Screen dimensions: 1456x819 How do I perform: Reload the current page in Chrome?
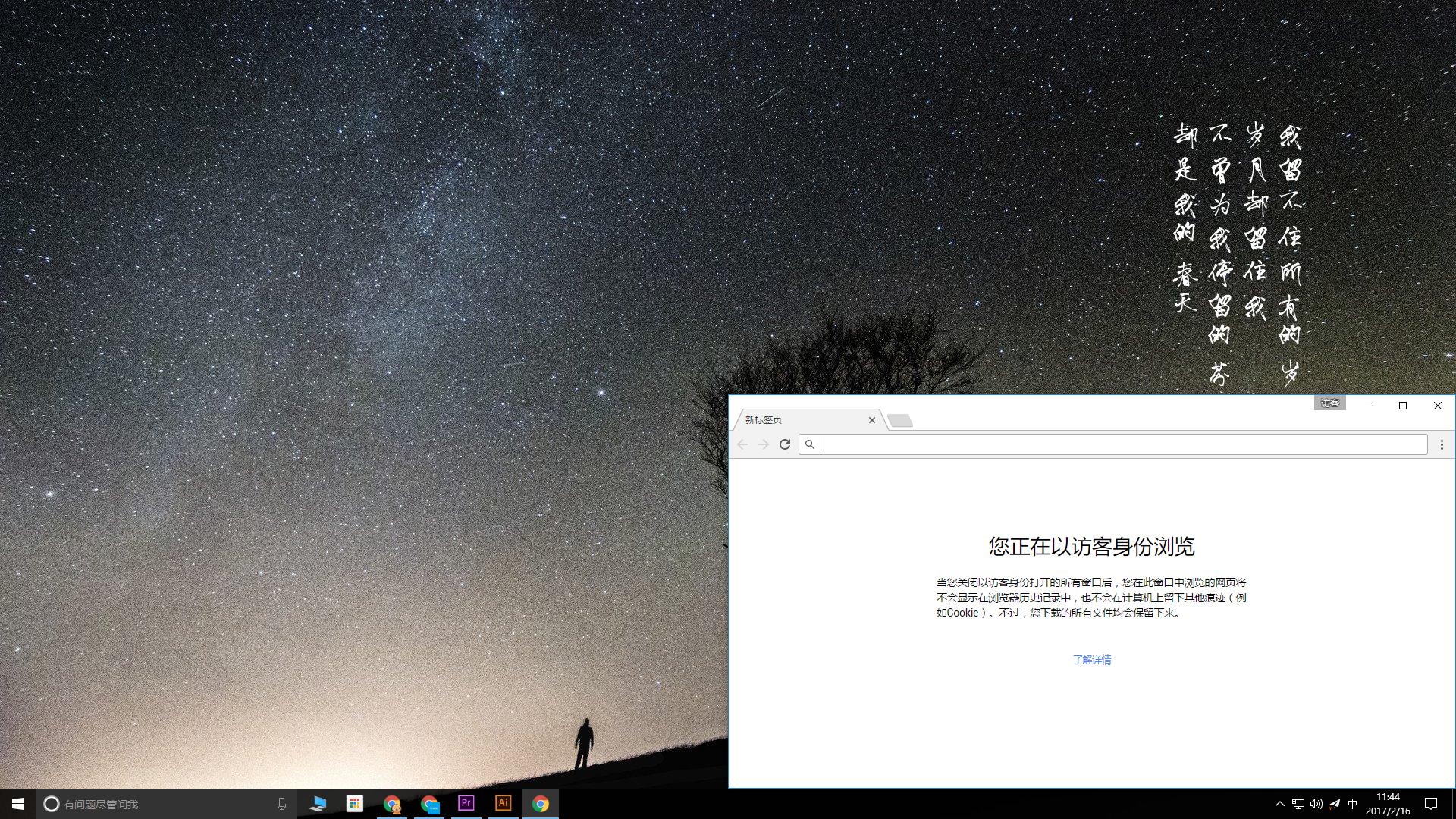(785, 444)
